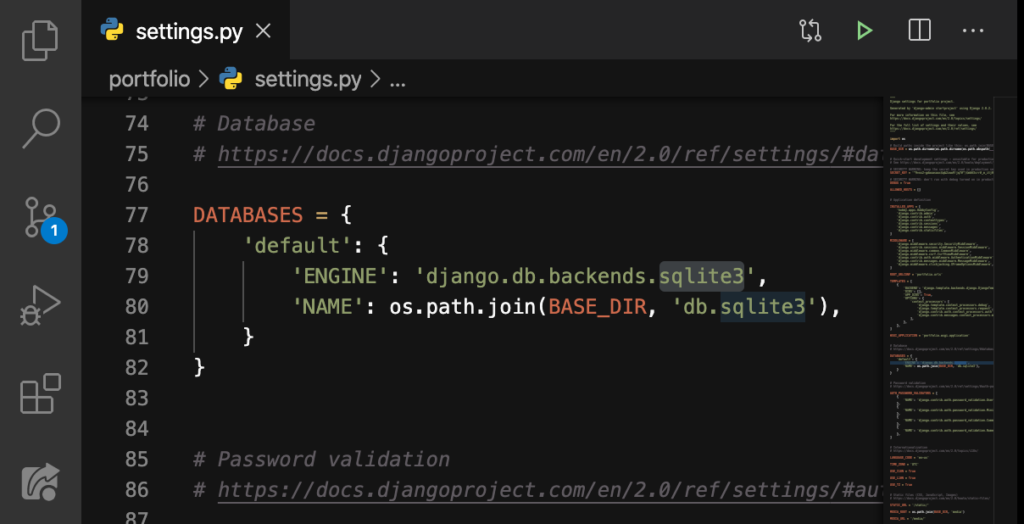
Task: Click the portfolio breadcrumb folder
Action: pyautogui.click(x=150, y=80)
